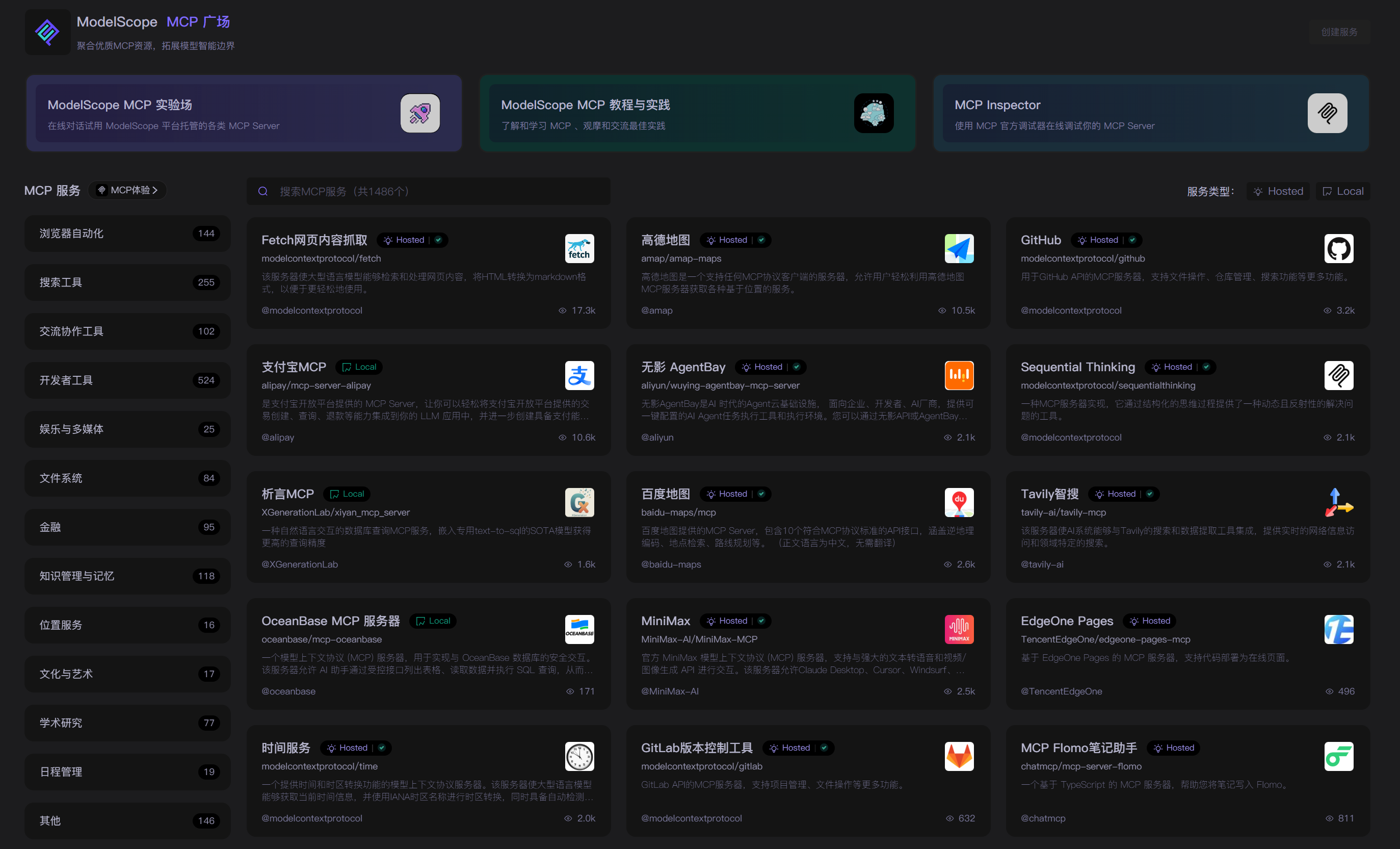
Task: Select the 开发者工具 category
Action: [127, 380]
